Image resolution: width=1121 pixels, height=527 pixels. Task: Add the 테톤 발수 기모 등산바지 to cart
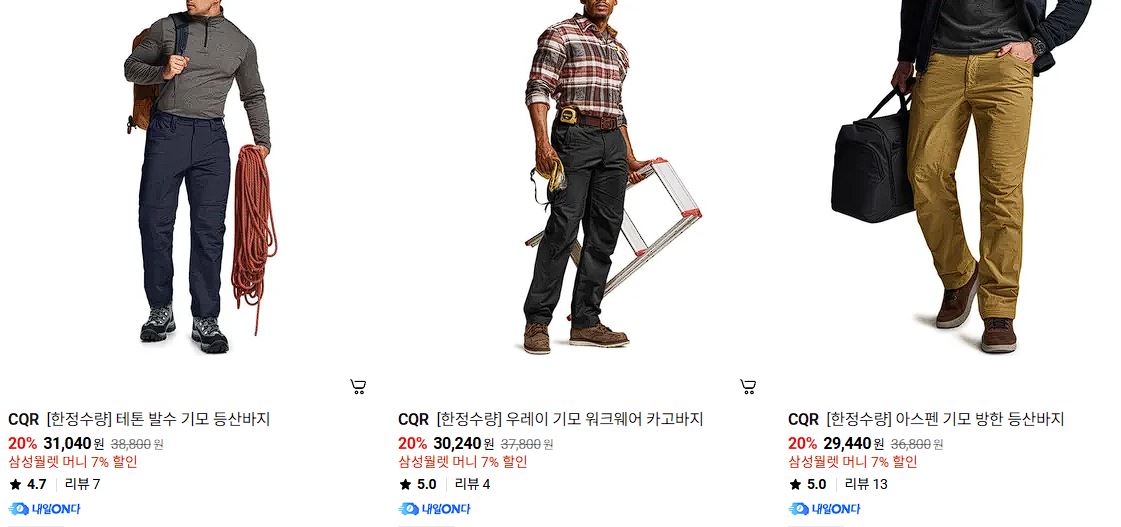(x=358, y=387)
